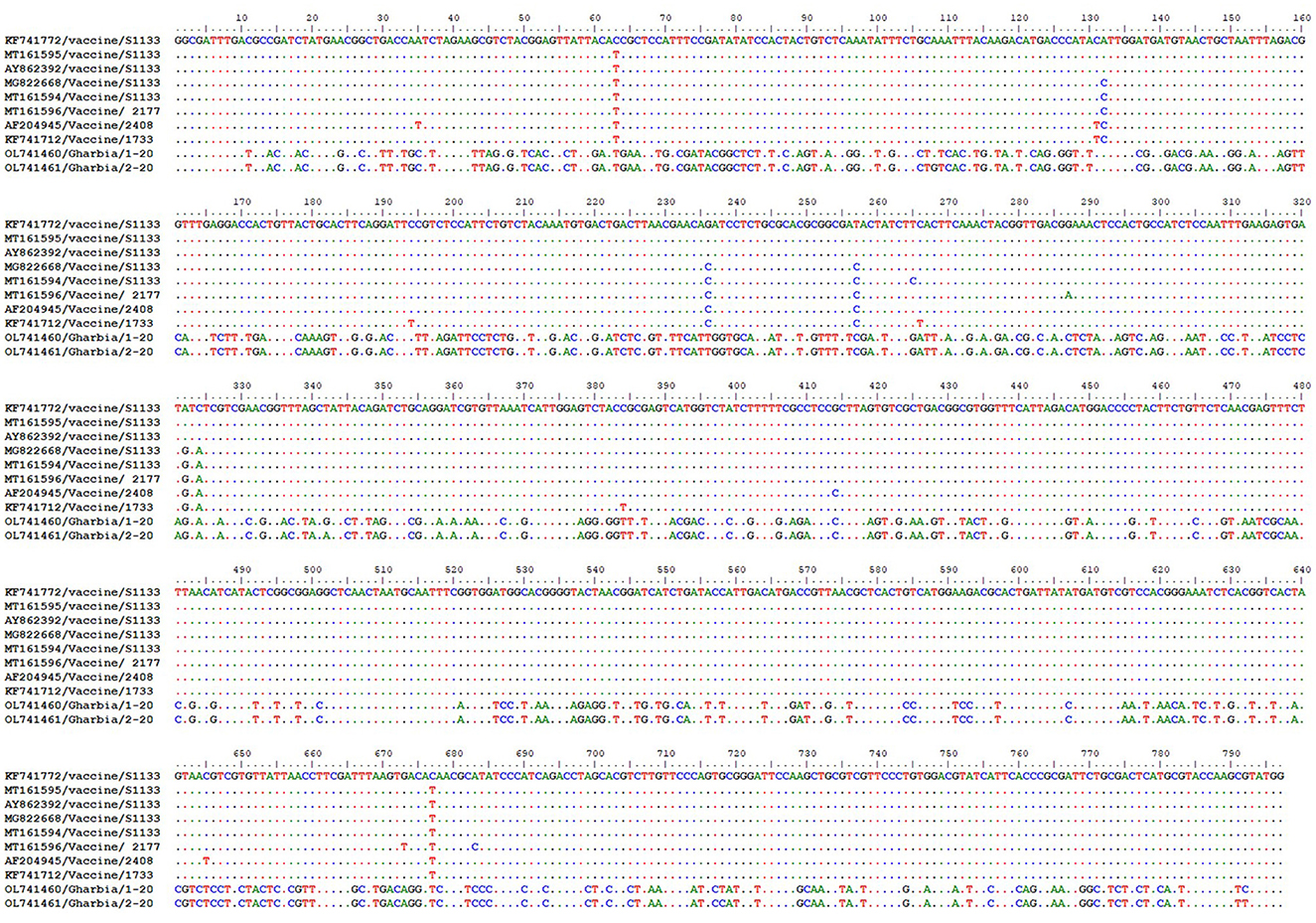
Task: Select AF204945/Vaccine/2408 label in the 10–160 block
Action: click(x=79, y=125)
